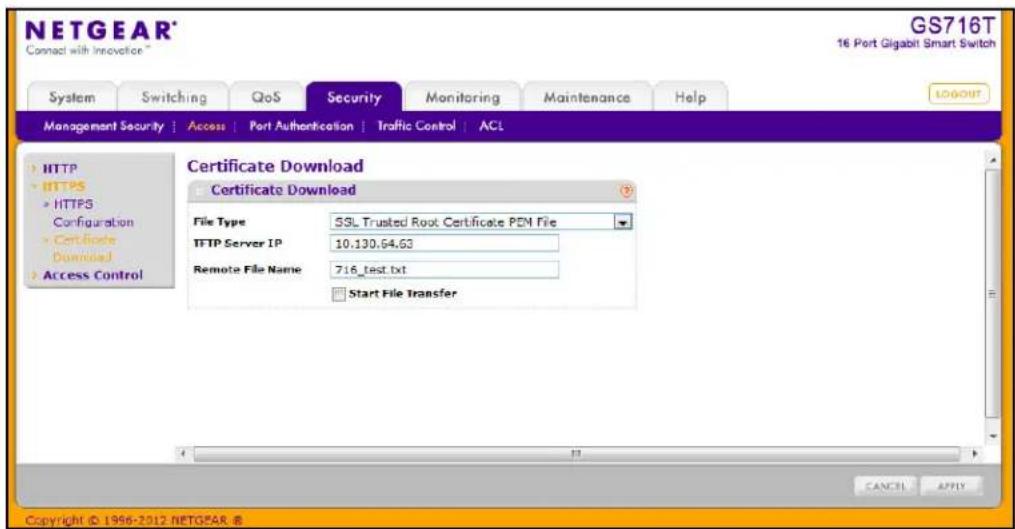The image size is (1015, 529).
Task: Open the help icon in Certificate Download header
Action: 626,191
